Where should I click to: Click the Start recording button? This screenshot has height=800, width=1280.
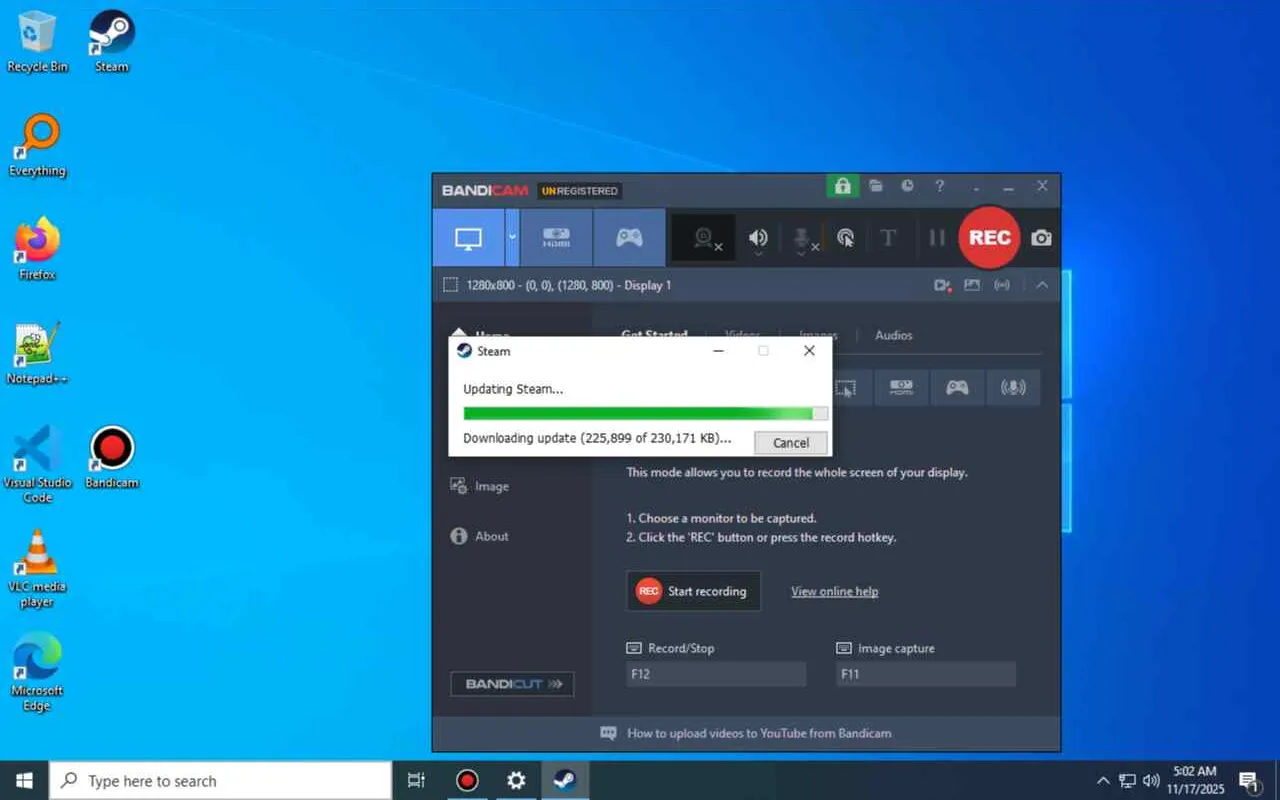[x=693, y=591]
